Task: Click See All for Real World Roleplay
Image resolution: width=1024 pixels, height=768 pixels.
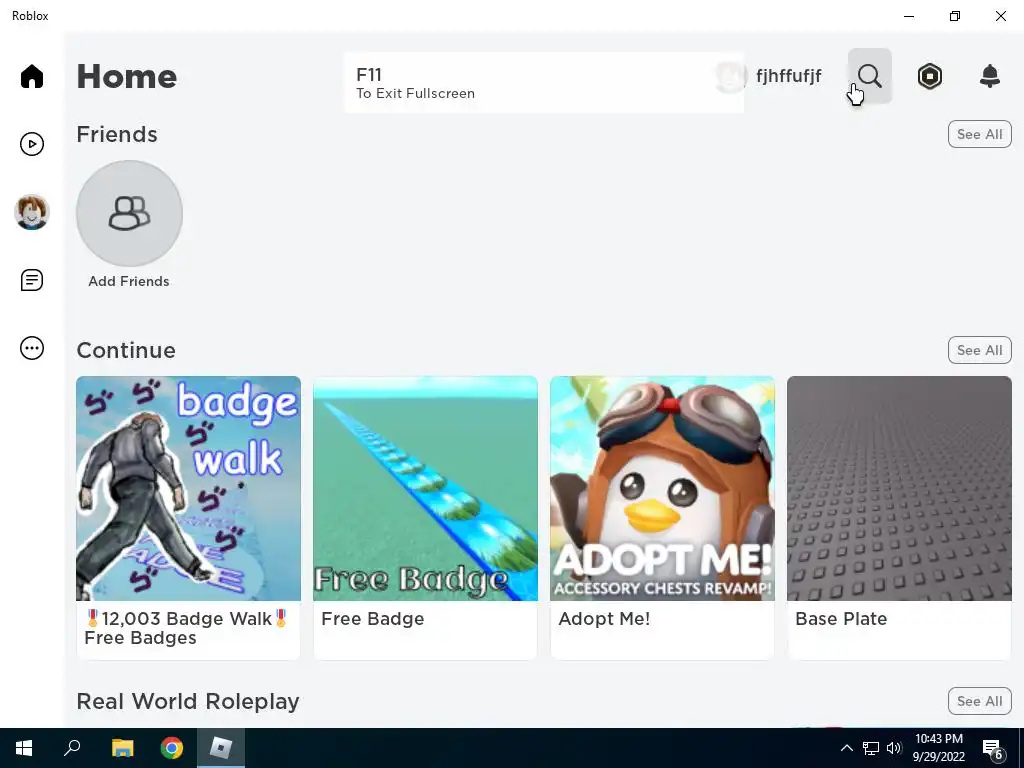Action: (980, 701)
